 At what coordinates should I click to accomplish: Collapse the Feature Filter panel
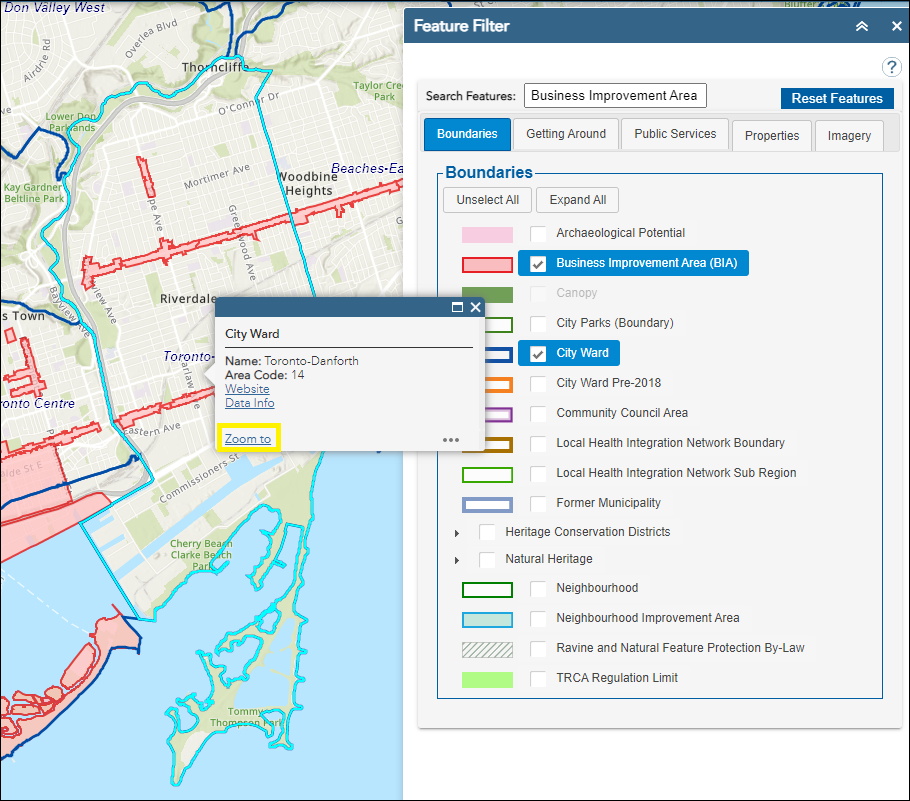pyautogui.click(x=862, y=27)
